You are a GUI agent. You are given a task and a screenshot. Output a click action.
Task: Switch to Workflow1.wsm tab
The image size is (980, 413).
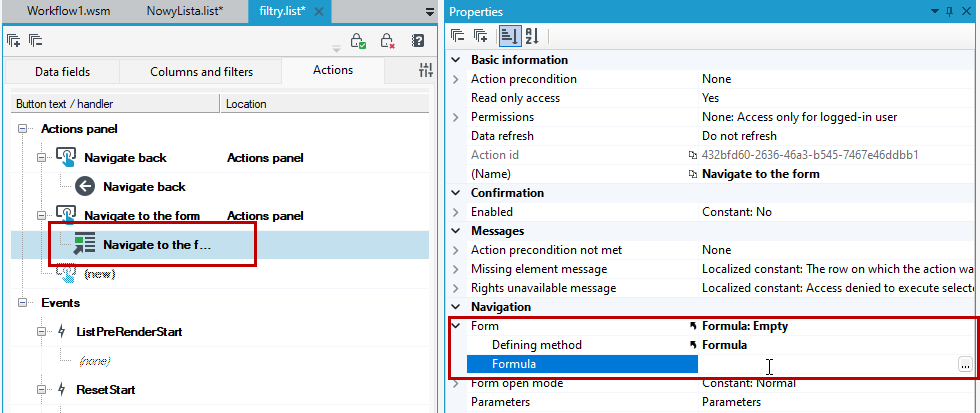click(x=69, y=11)
